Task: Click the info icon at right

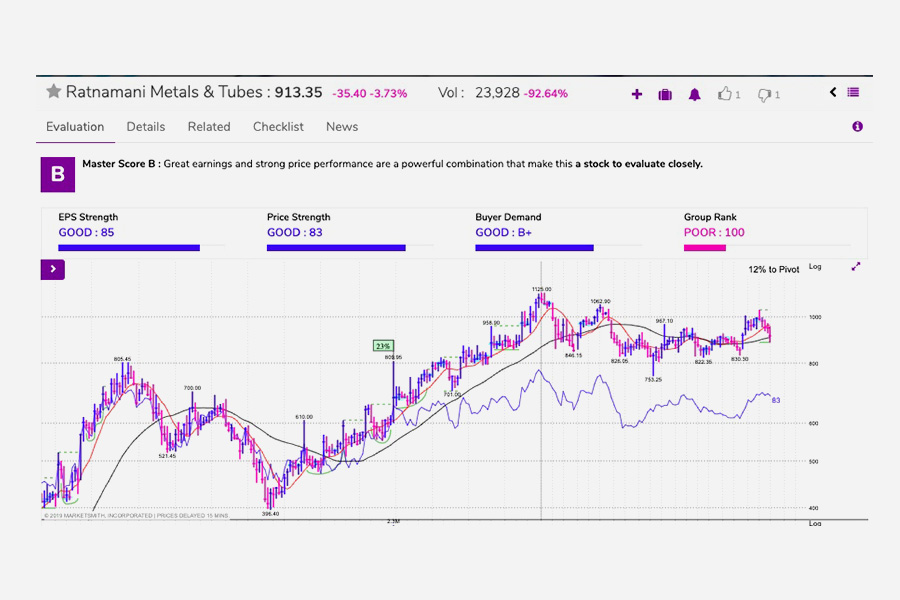Action: (858, 126)
